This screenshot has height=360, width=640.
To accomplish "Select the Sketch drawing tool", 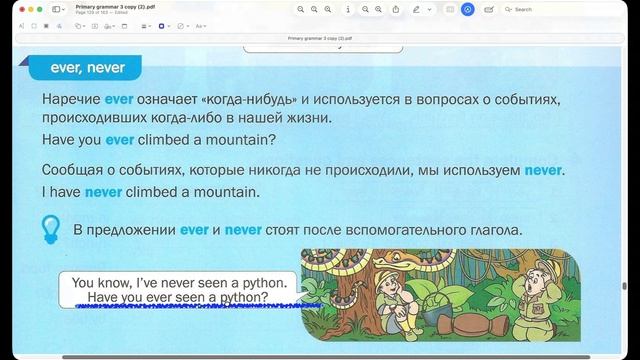I will click(x=60, y=26).
